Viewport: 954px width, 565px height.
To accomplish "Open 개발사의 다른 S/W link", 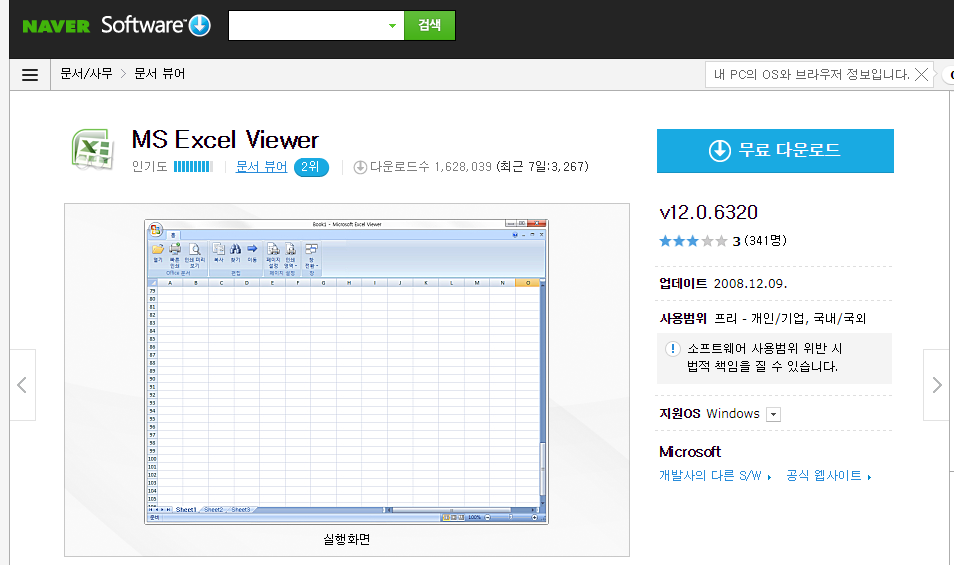I will click(715, 476).
